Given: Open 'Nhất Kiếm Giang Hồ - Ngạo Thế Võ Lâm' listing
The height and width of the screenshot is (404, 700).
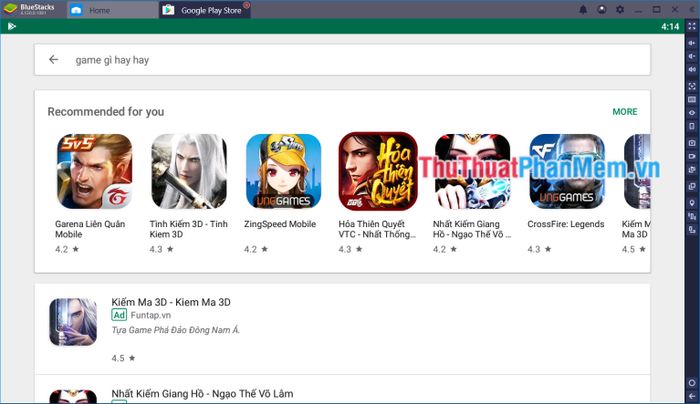Looking at the screenshot, I should 202,394.
